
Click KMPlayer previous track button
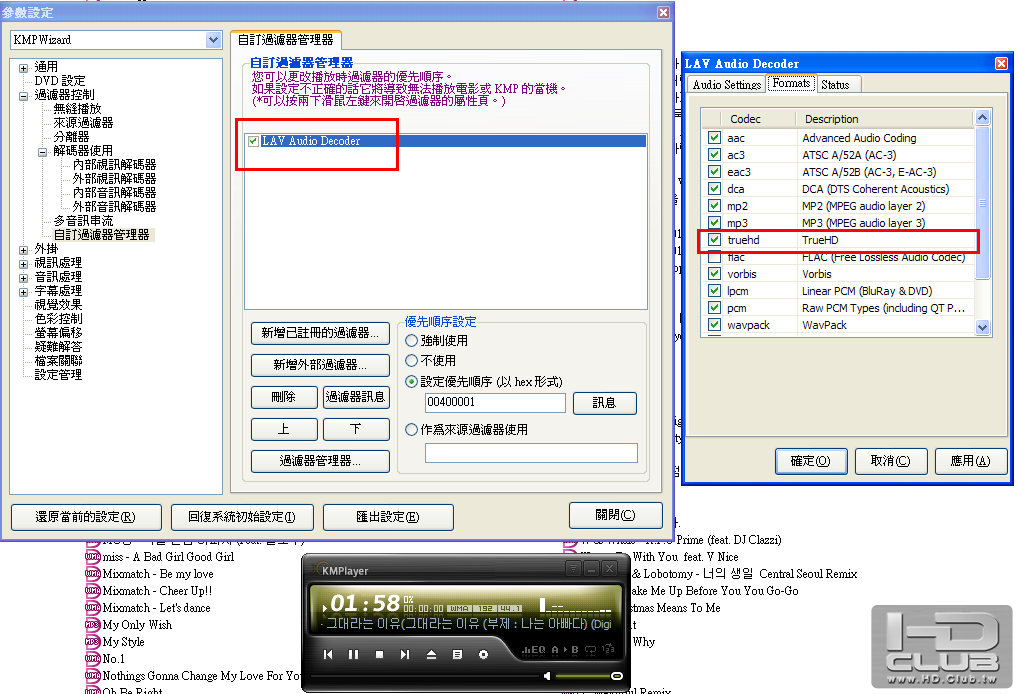tap(328, 654)
